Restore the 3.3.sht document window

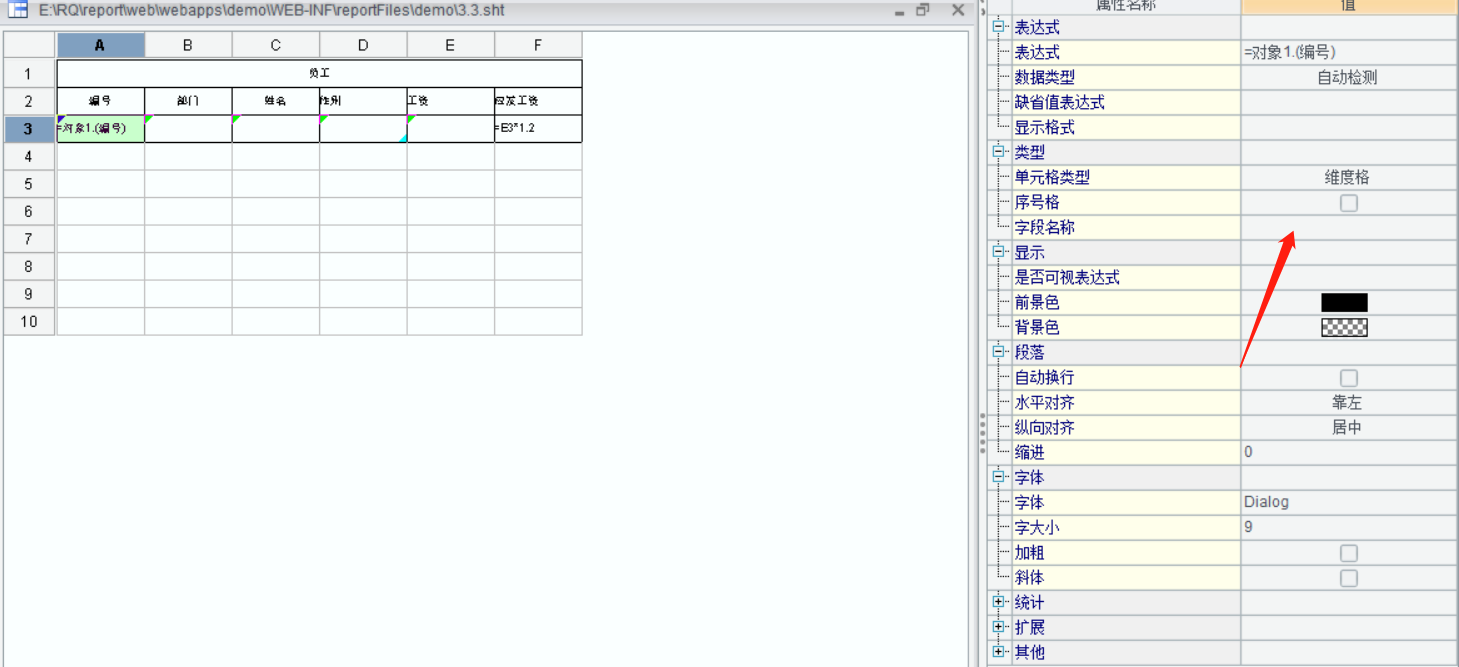tap(923, 11)
